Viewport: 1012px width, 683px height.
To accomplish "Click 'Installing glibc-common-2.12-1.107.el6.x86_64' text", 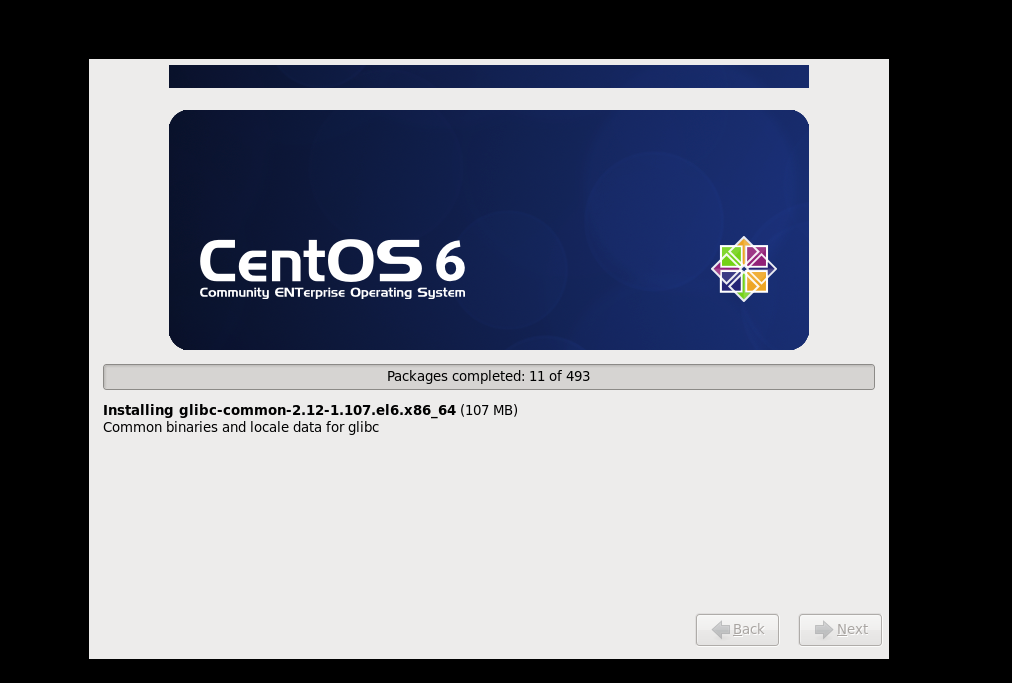I will tap(279, 411).
